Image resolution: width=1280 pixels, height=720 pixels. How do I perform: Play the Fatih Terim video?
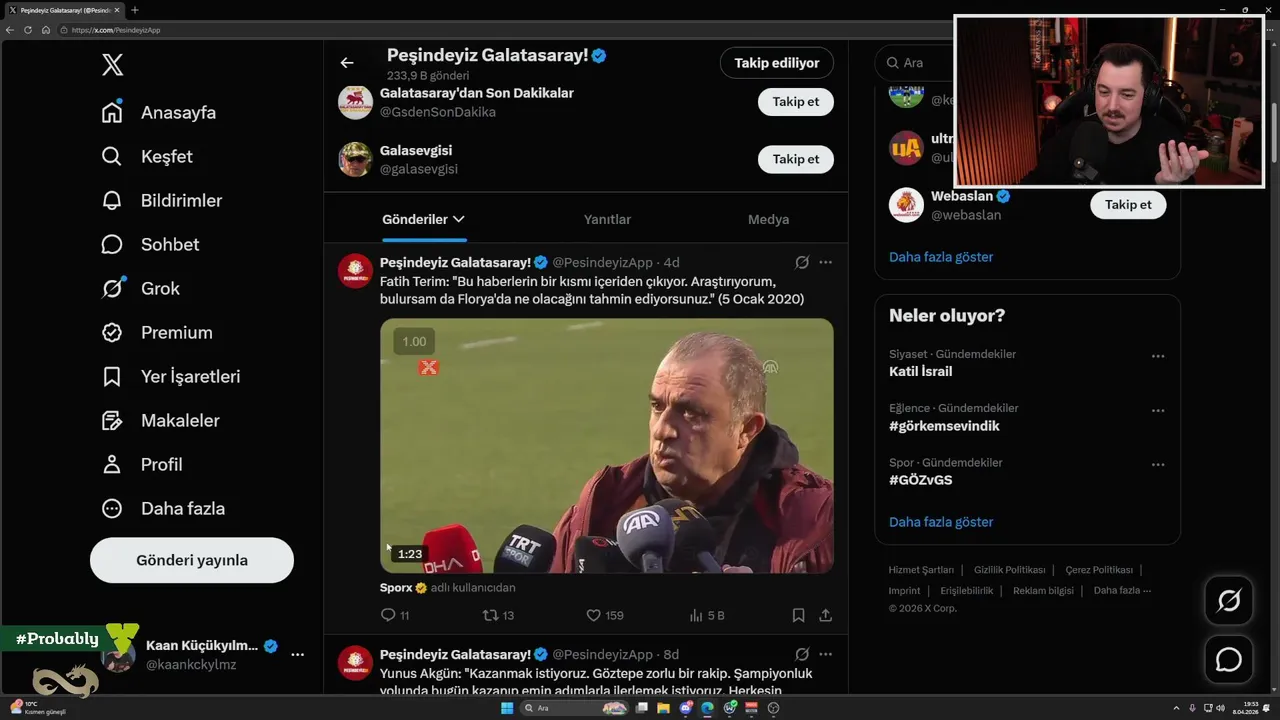pyautogui.click(x=606, y=446)
